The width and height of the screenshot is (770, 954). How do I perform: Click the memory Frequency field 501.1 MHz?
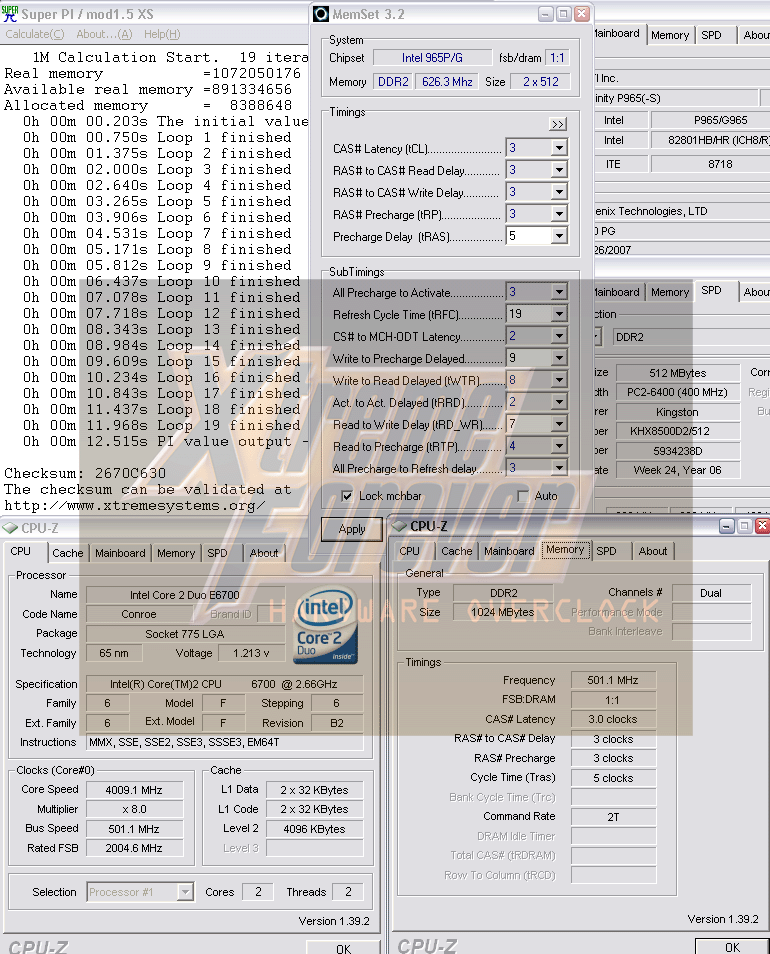(x=613, y=680)
